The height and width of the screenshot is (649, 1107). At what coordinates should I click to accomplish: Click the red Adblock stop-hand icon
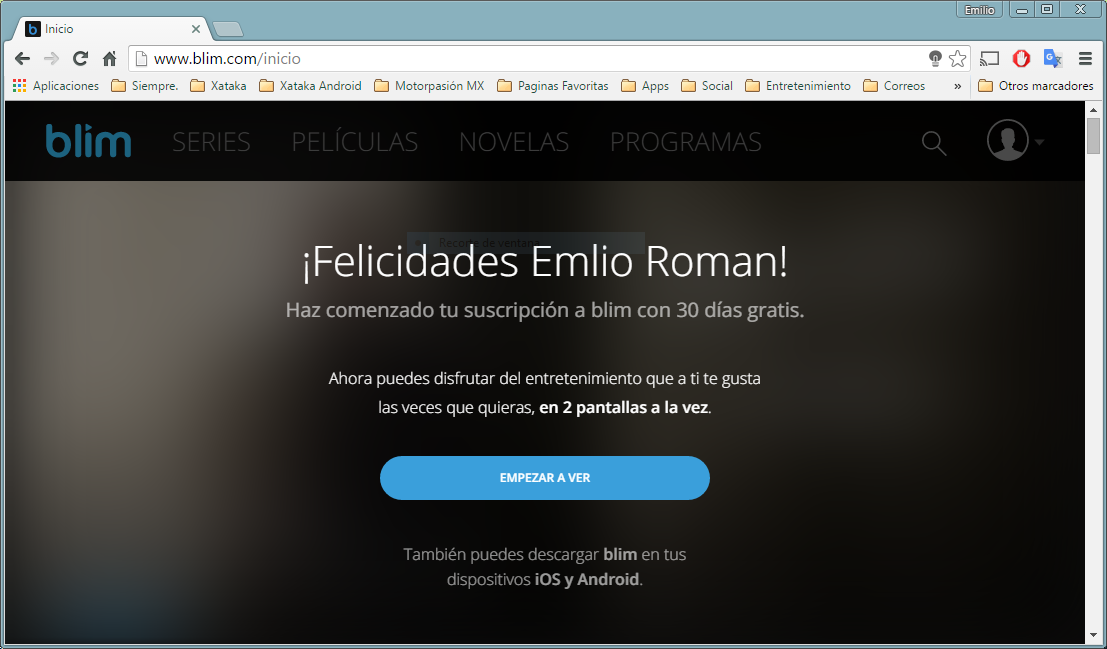[x=1021, y=59]
